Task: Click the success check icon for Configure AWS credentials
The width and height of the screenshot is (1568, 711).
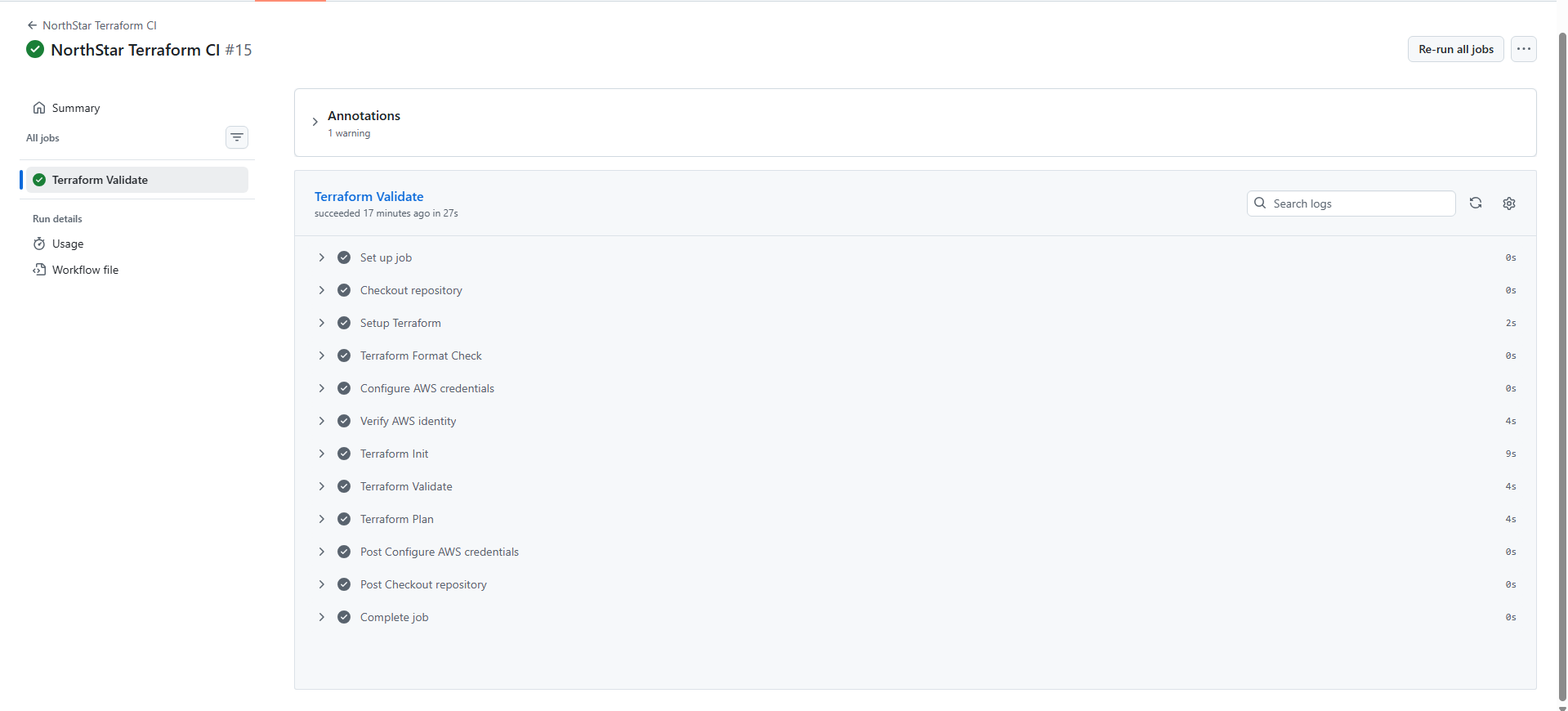Action: tap(344, 388)
